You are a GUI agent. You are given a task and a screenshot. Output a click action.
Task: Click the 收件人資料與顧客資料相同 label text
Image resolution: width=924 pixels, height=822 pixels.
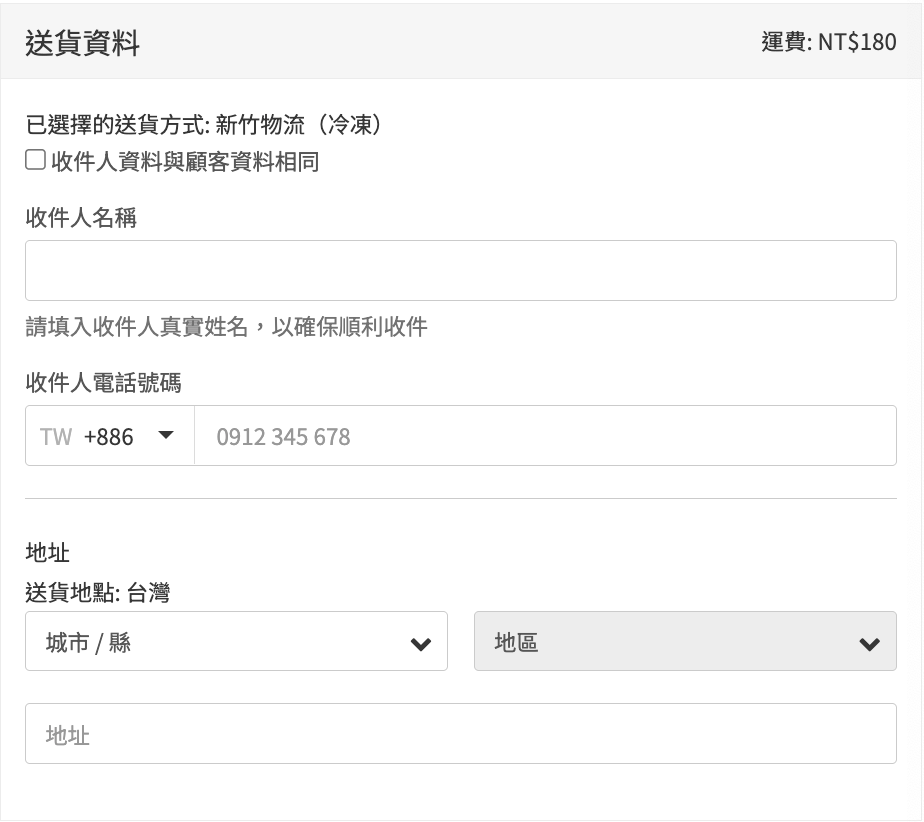pos(185,162)
